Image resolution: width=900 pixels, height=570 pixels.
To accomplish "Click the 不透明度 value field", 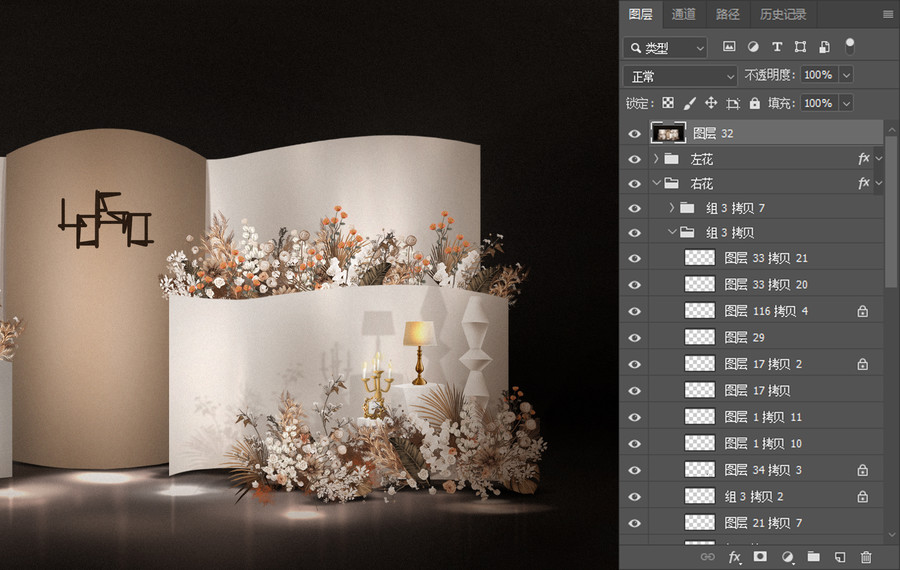I will point(819,75).
